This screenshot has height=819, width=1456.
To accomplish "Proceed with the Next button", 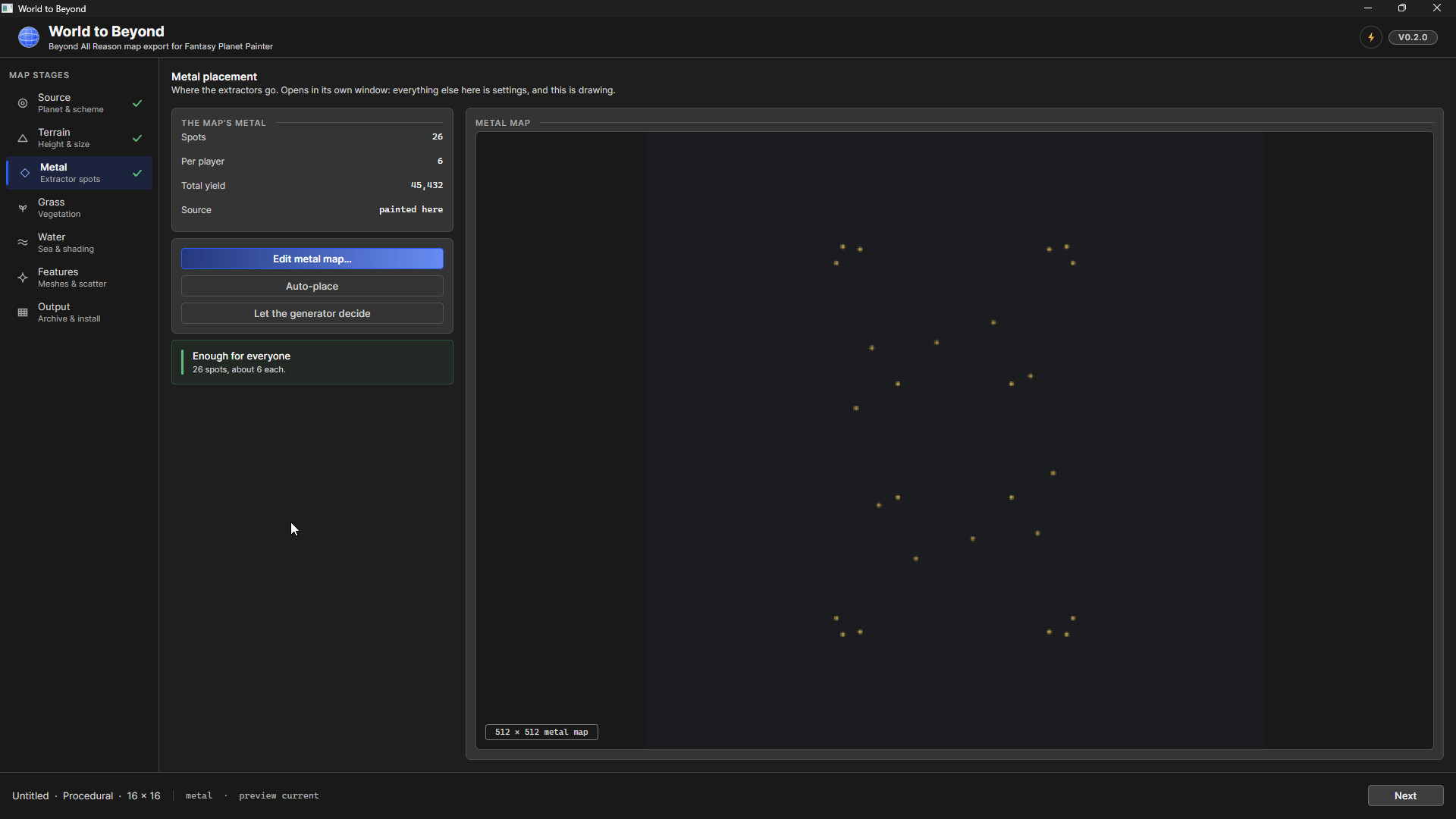I will click(x=1405, y=795).
